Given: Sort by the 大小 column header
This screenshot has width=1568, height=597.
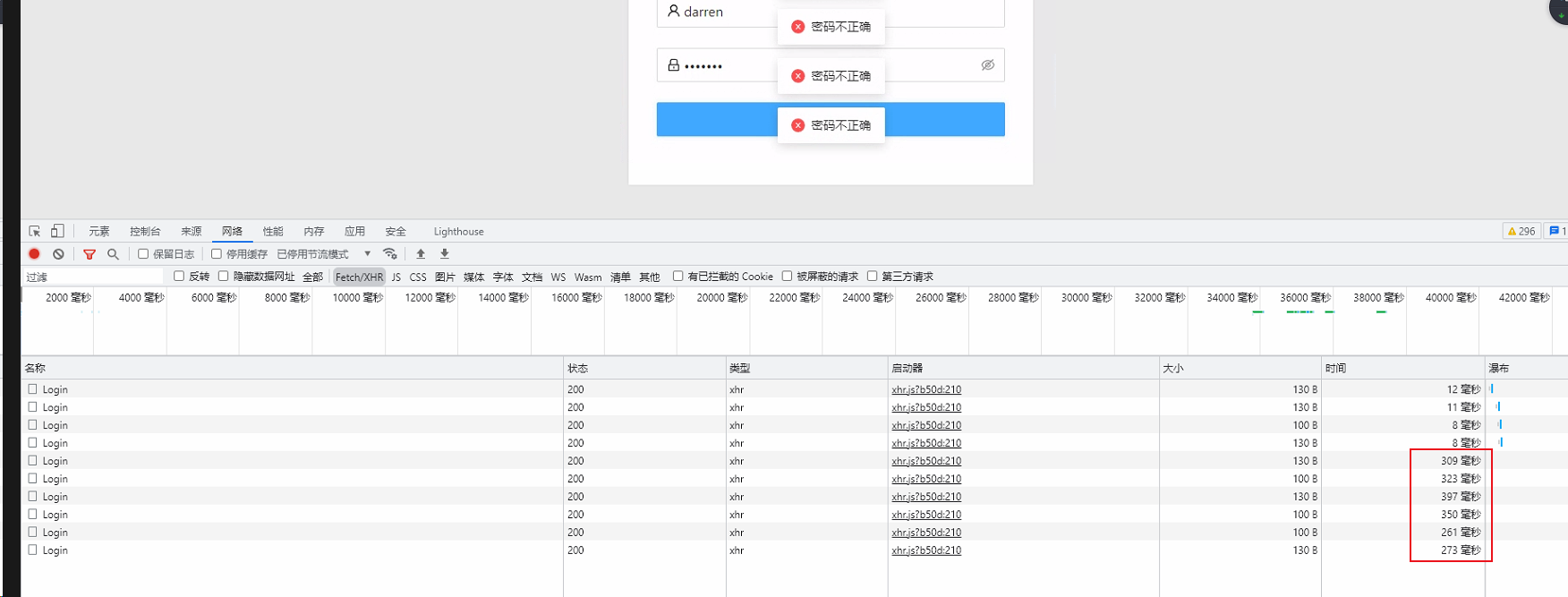Looking at the screenshot, I should (1240, 368).
